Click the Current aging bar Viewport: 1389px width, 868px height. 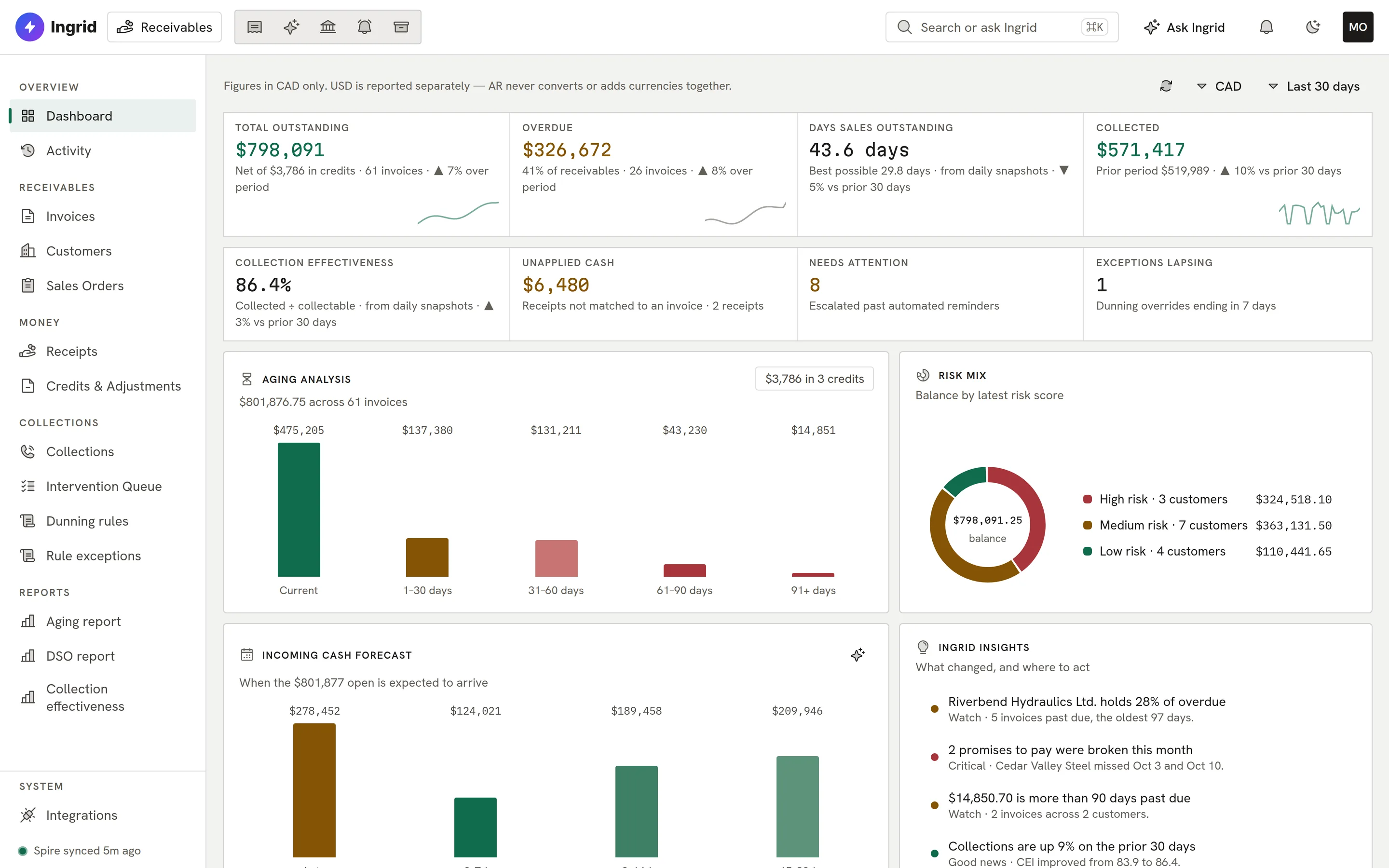coord(299,510)
